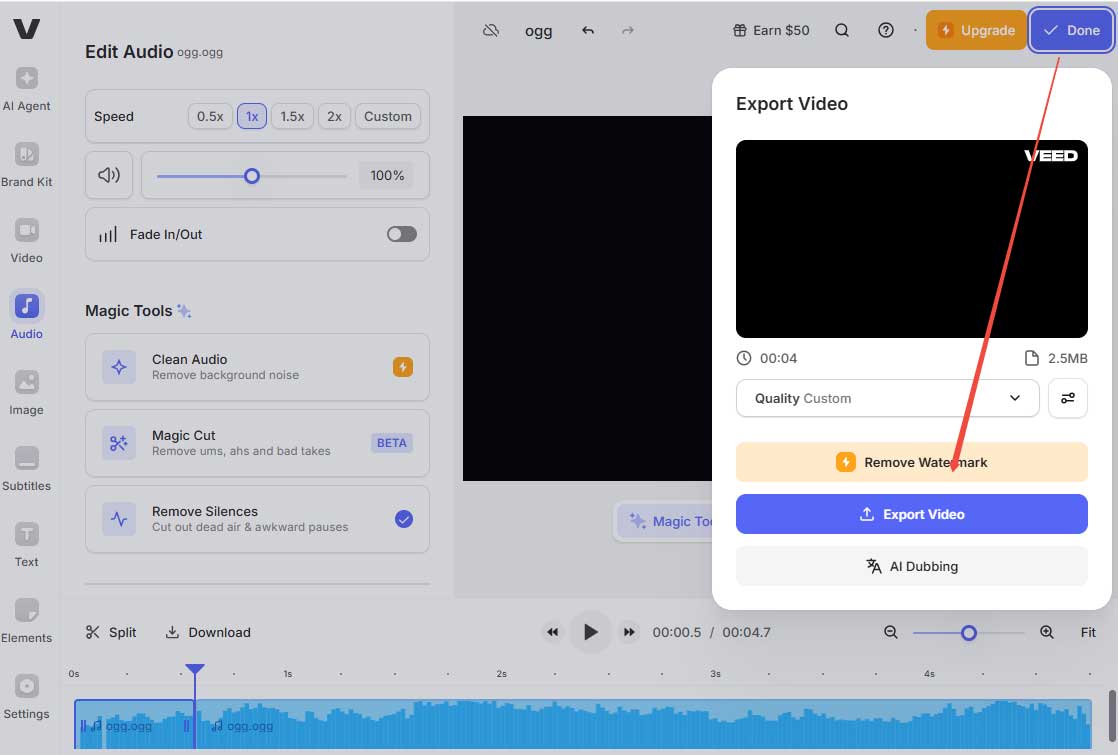Image resolution: width=1118 pixels, height=755 pixels.
Task: Open the Brand Kit sidebar panel
Action: pos(26,165)
